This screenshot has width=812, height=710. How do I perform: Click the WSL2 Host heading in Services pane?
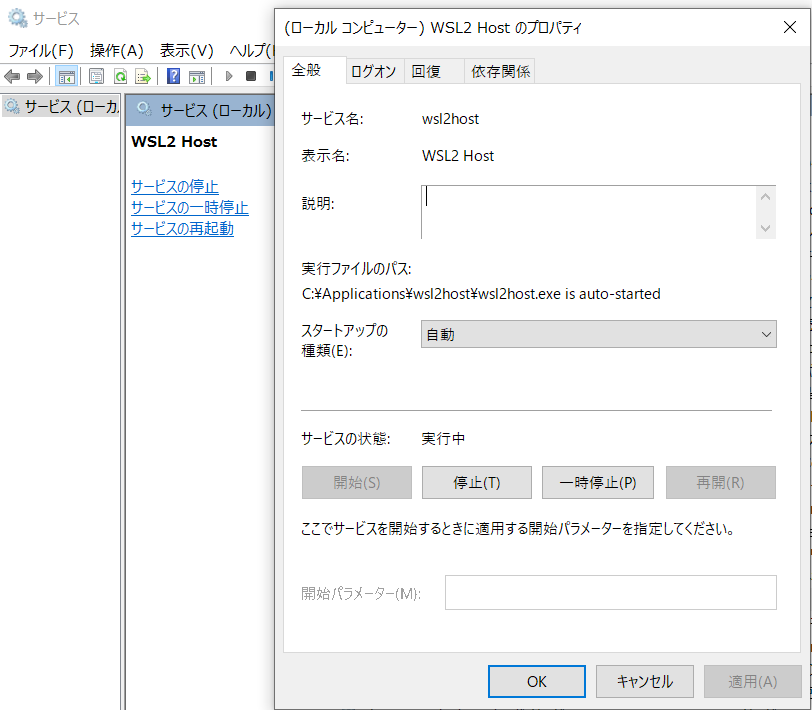(x=175, y=142)
